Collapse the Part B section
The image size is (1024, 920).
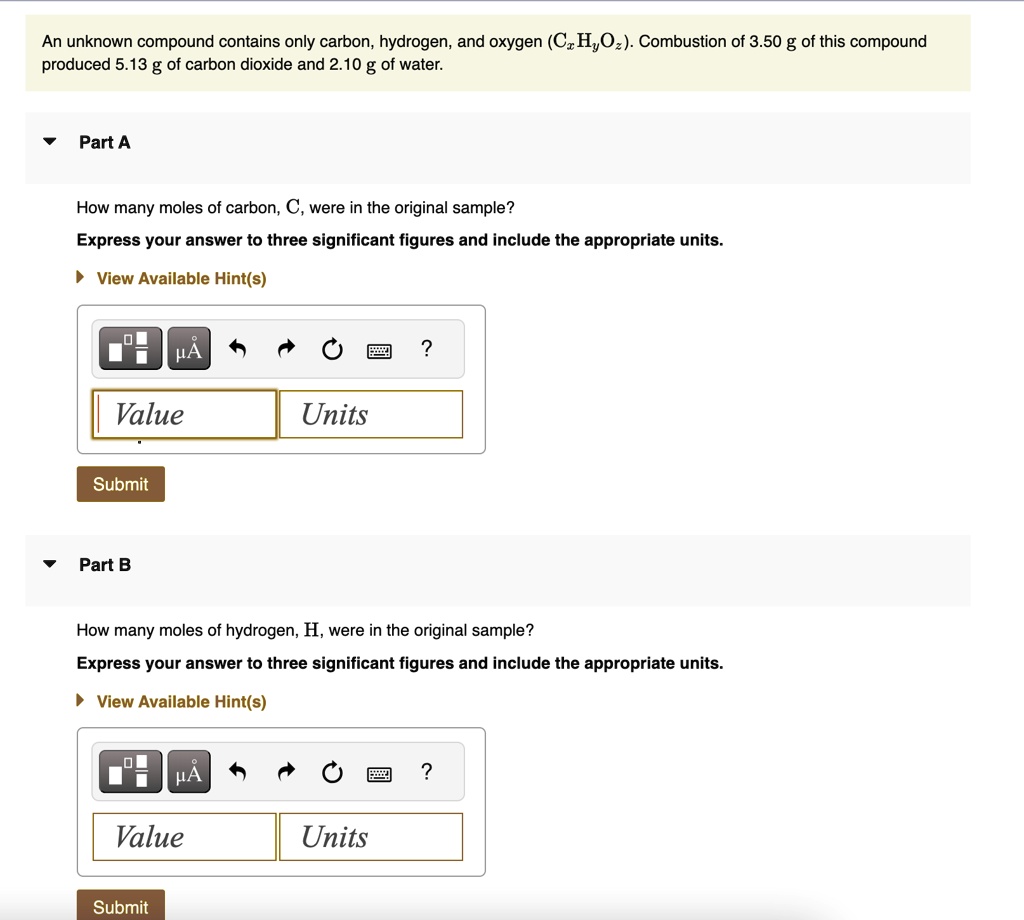coord(50,564)
